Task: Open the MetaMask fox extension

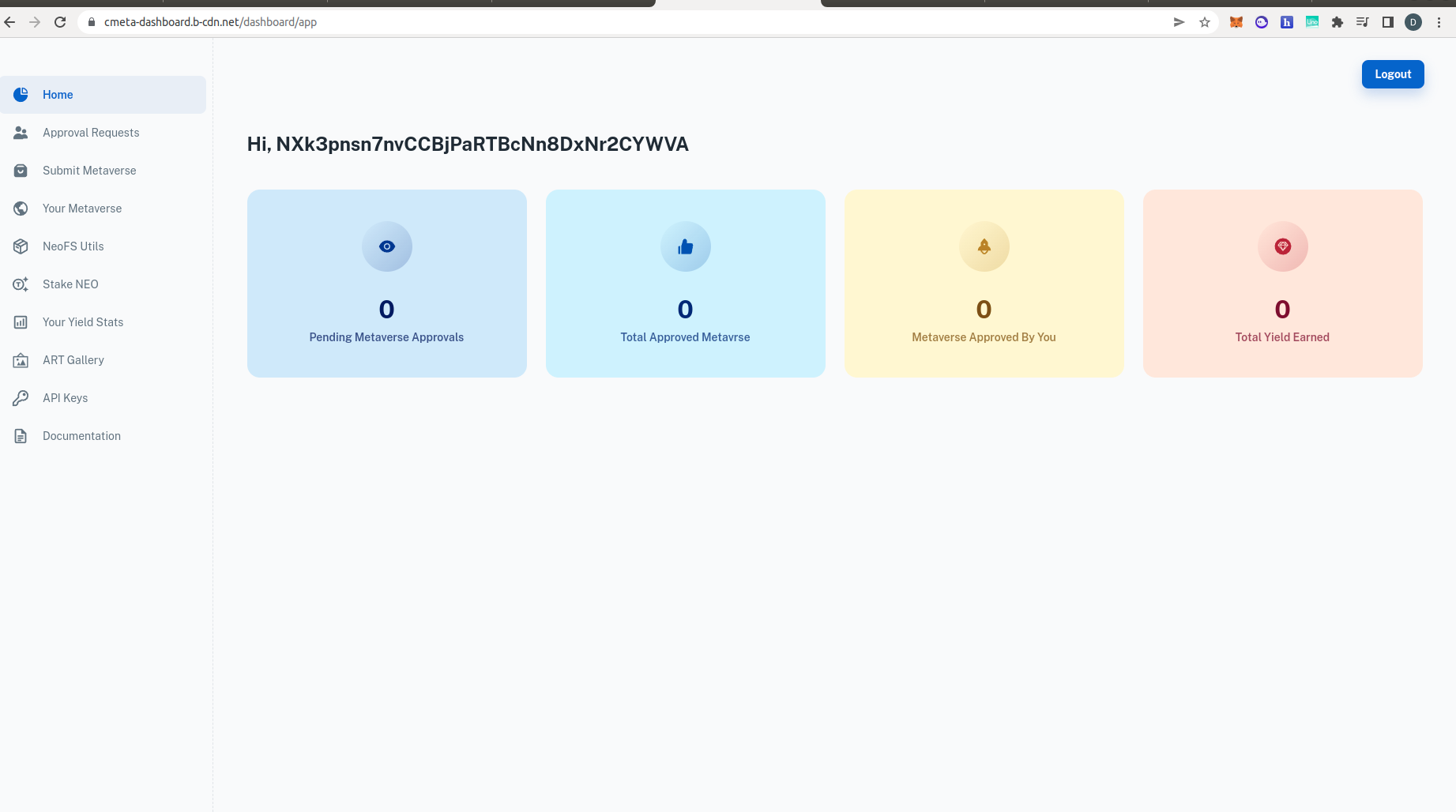Action: click(1236, 22)
